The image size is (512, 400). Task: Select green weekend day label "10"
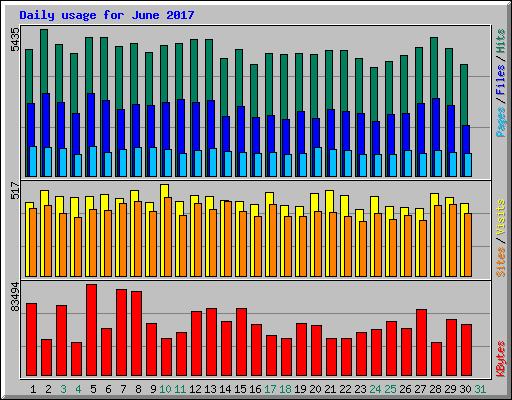165,389
